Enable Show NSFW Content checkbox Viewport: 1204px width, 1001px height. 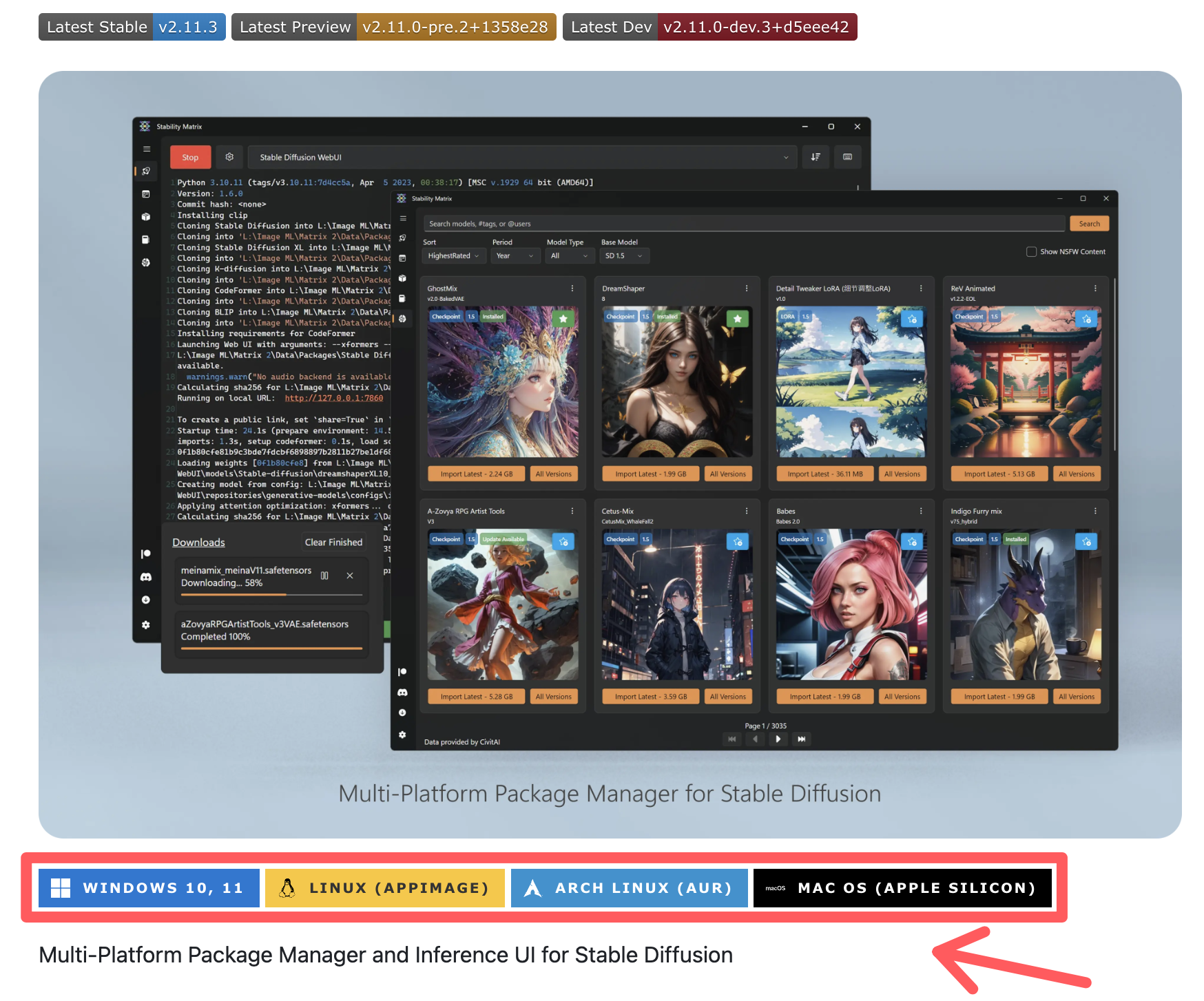click(1031, 252)
